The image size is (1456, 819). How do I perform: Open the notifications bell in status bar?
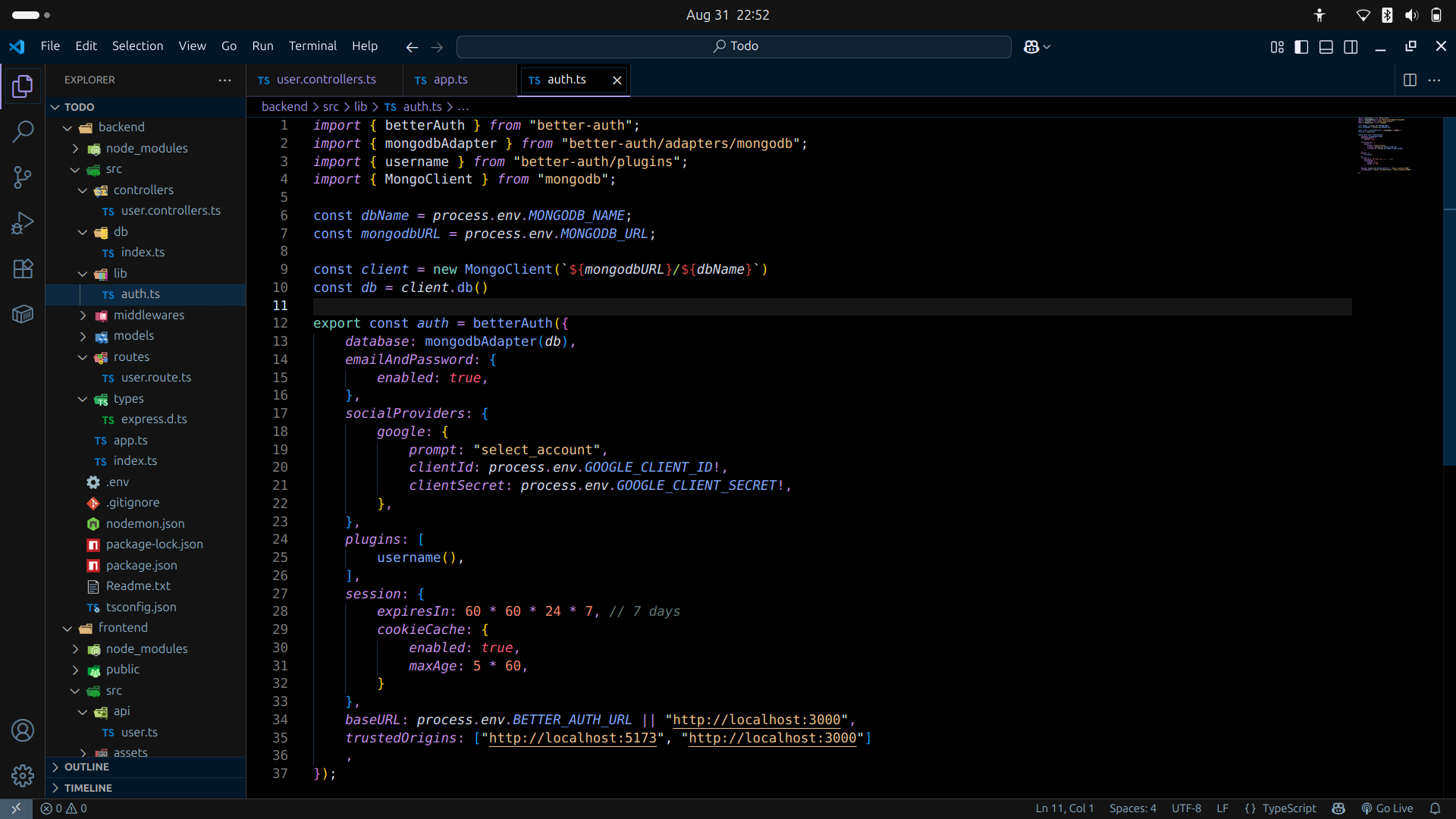(1435, 808)
